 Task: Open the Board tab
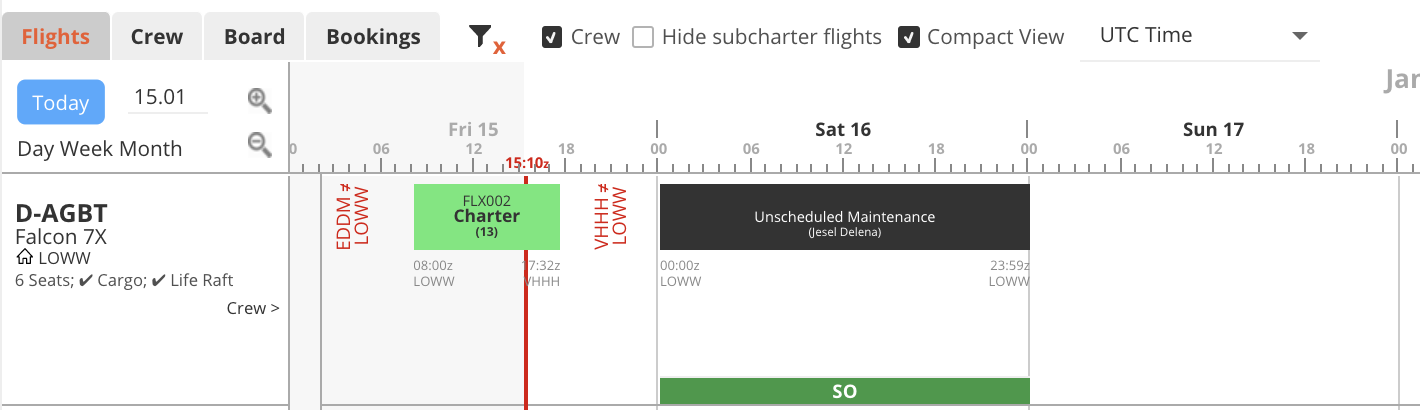coord(254,37)
